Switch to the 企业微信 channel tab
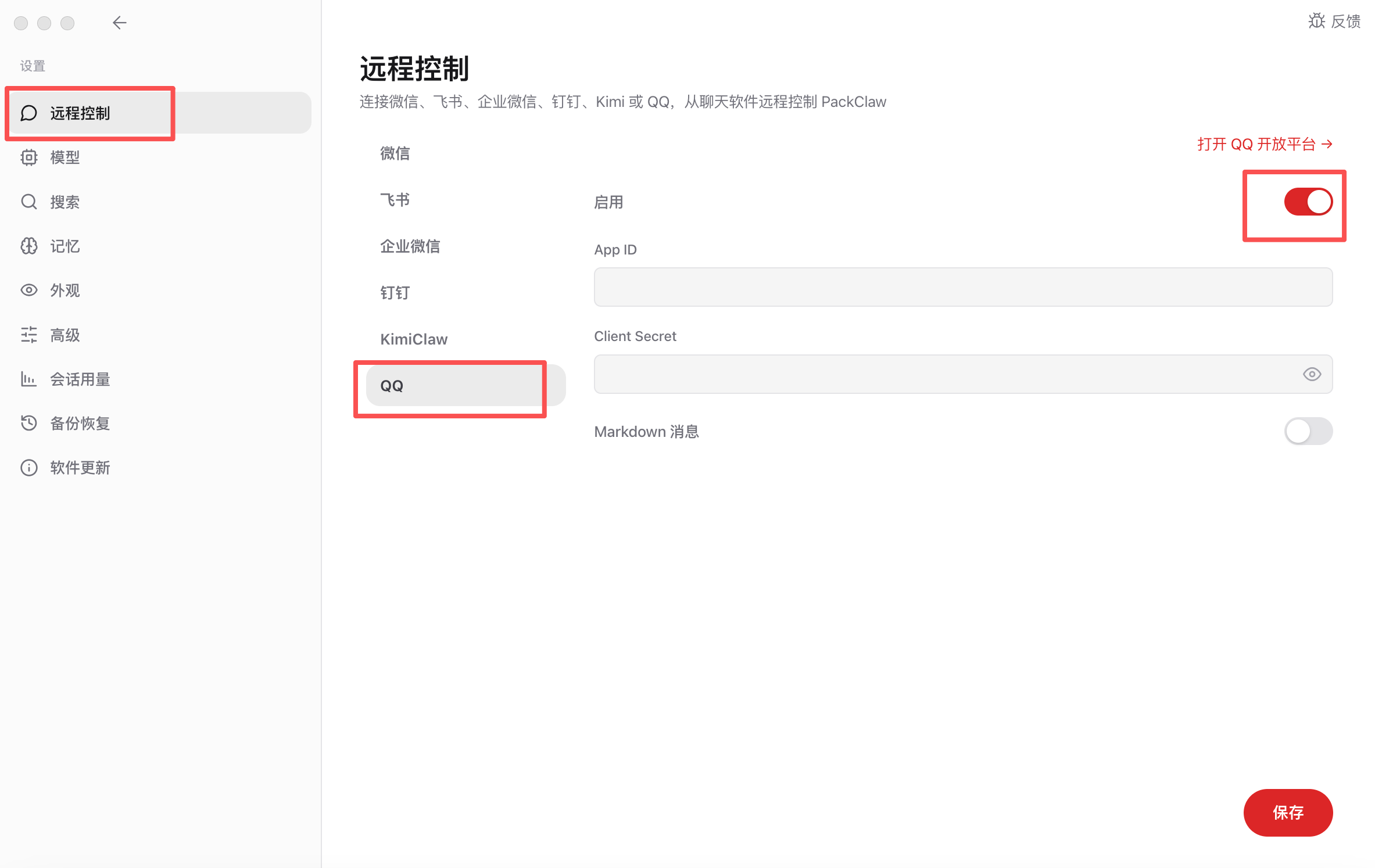 coord(466,246)
